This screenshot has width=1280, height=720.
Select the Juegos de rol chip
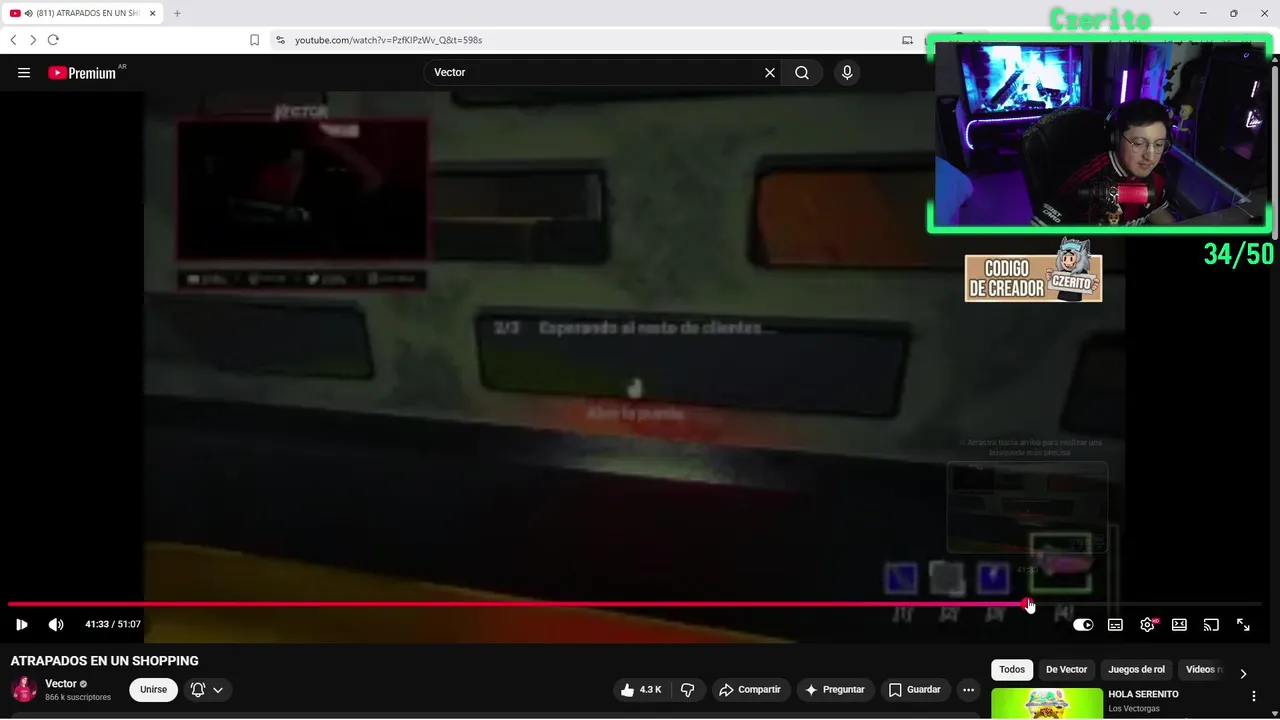(1136, 670)
